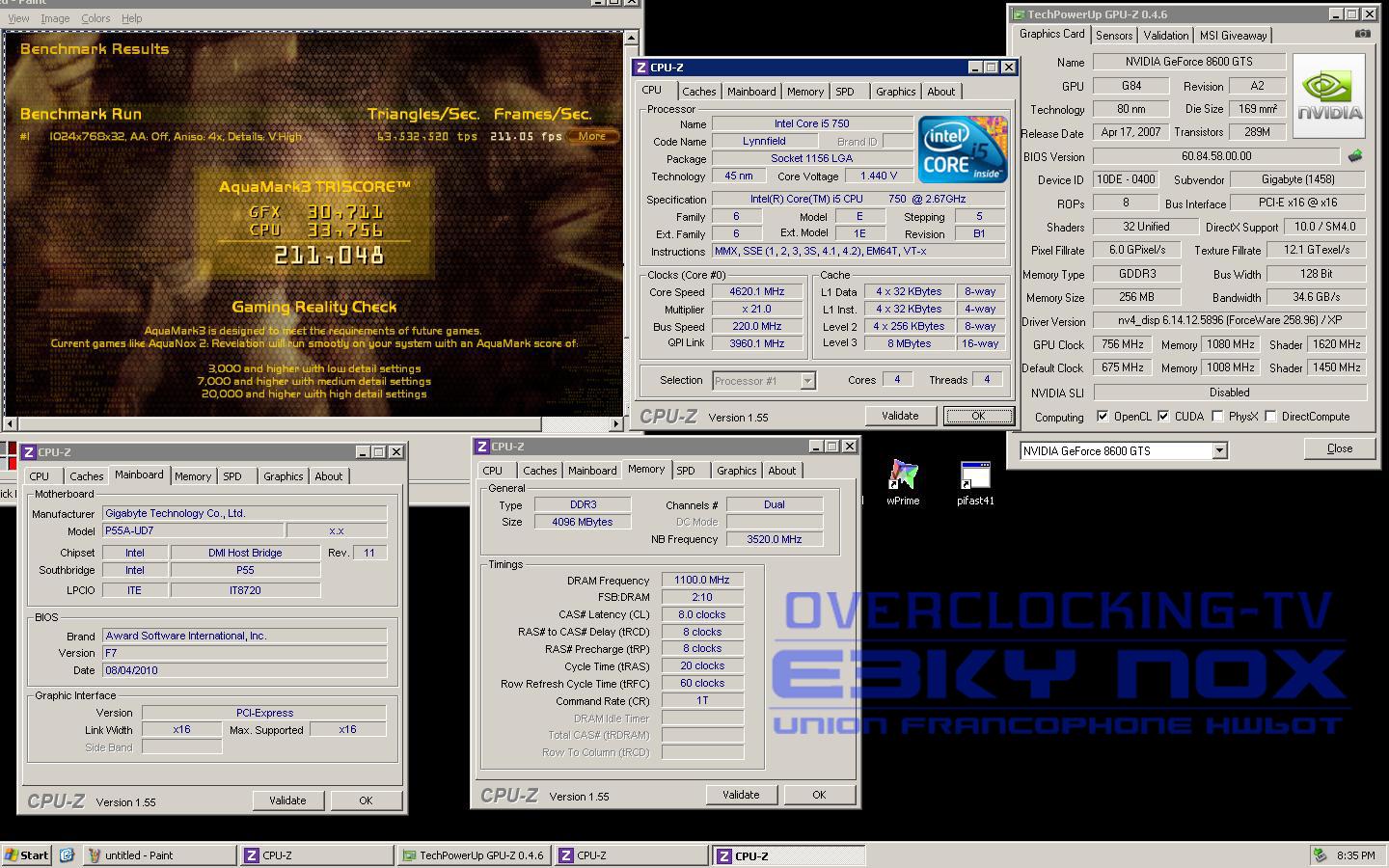Viewport: 1389px width, 868px height.
Task: Click Paint's vertical scrollbar up arrow
Action: pyautogui.click(x=631, y=39)
